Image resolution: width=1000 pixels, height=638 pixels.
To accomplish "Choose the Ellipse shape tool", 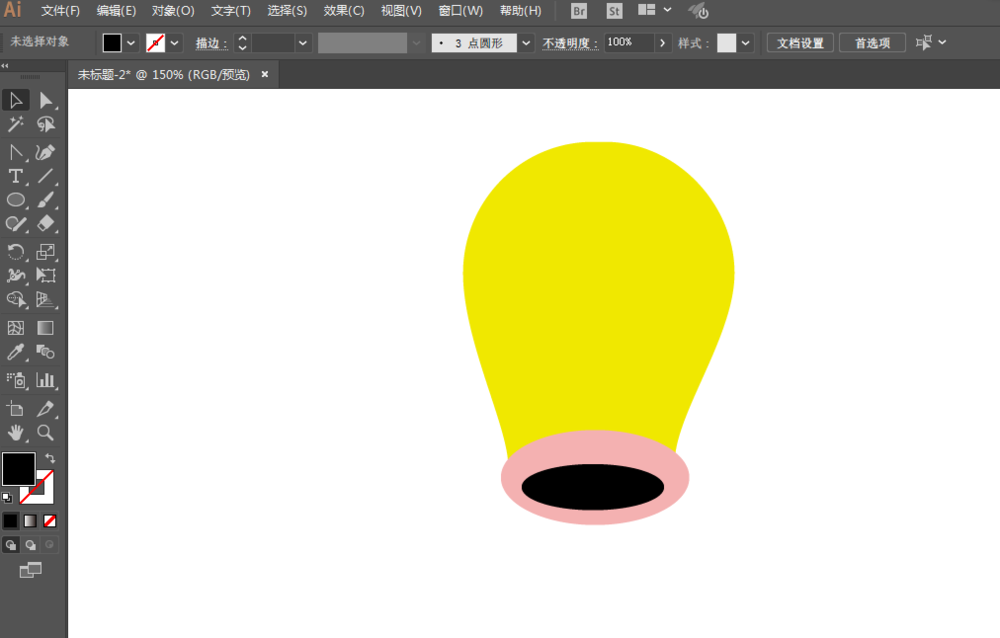I will (x=16, y=200).
